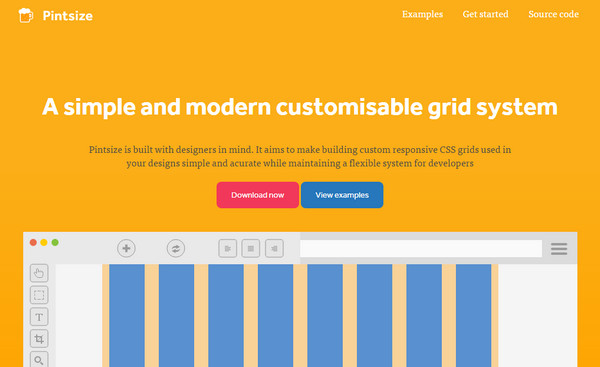Click the main headline about customisable grid system
The height and width of the screenshot is (367, 600).
(x=300, y=107)
